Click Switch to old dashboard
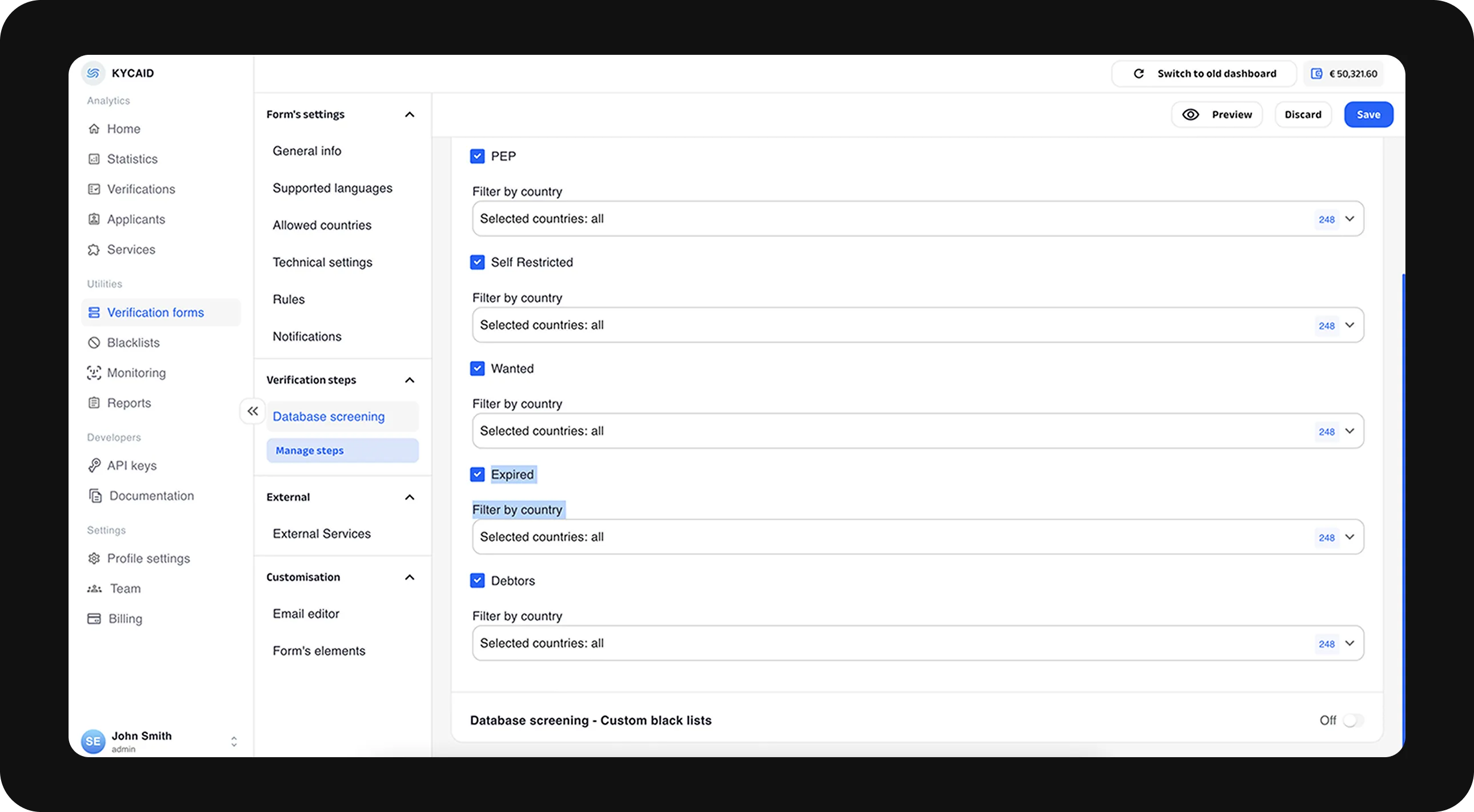Screen dimensions: 1474x812 pos(1204,74)
